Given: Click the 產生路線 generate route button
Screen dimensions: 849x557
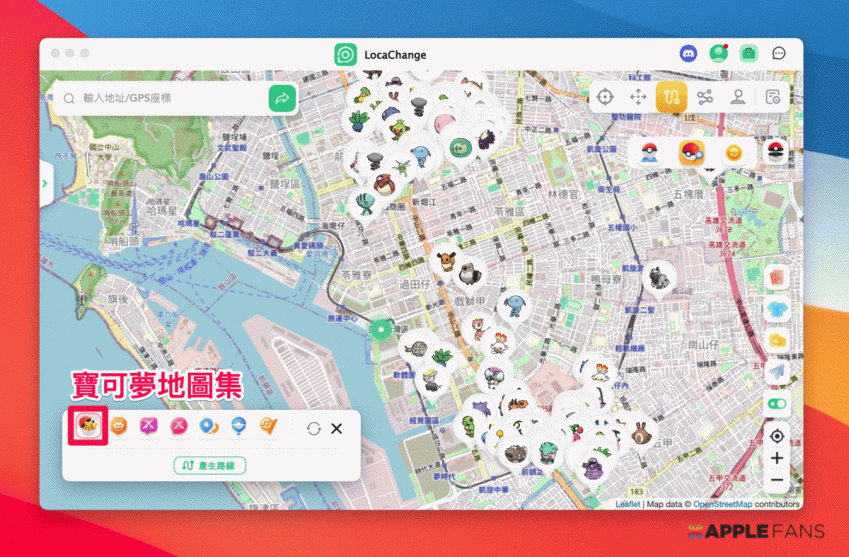Looking at the screenshot, I should click(x=210, y=465).
